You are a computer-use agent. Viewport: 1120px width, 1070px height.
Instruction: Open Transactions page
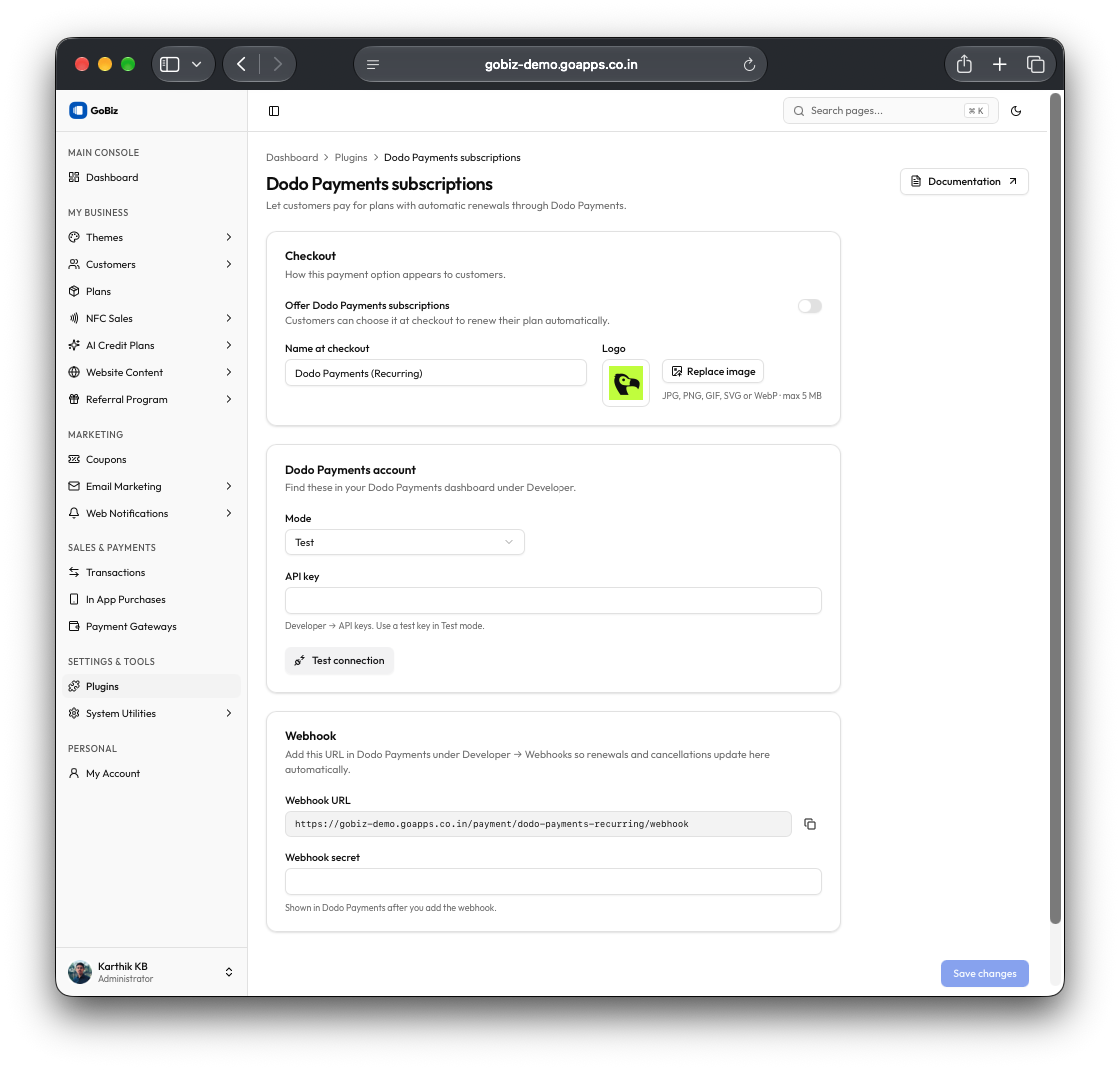[x=152, y=572]
